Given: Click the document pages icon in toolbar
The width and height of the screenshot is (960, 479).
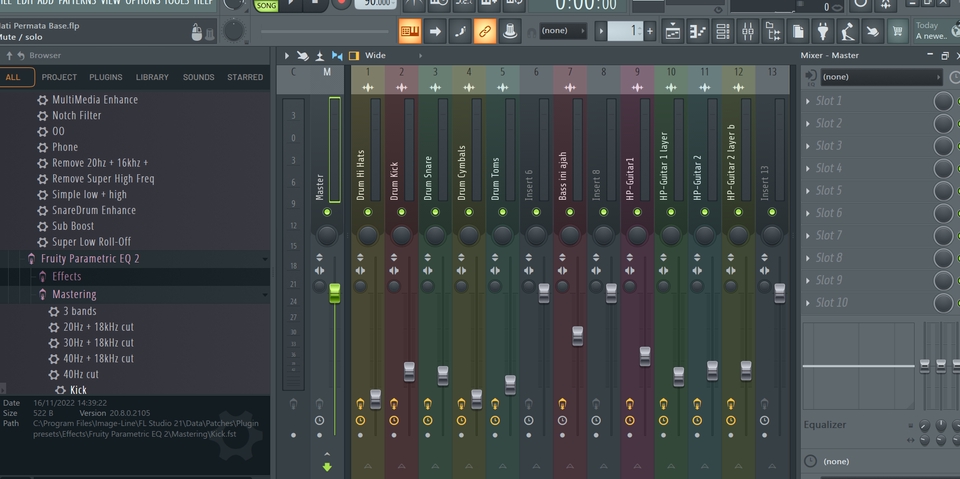Looking at the screenshot, I should 798,31.
